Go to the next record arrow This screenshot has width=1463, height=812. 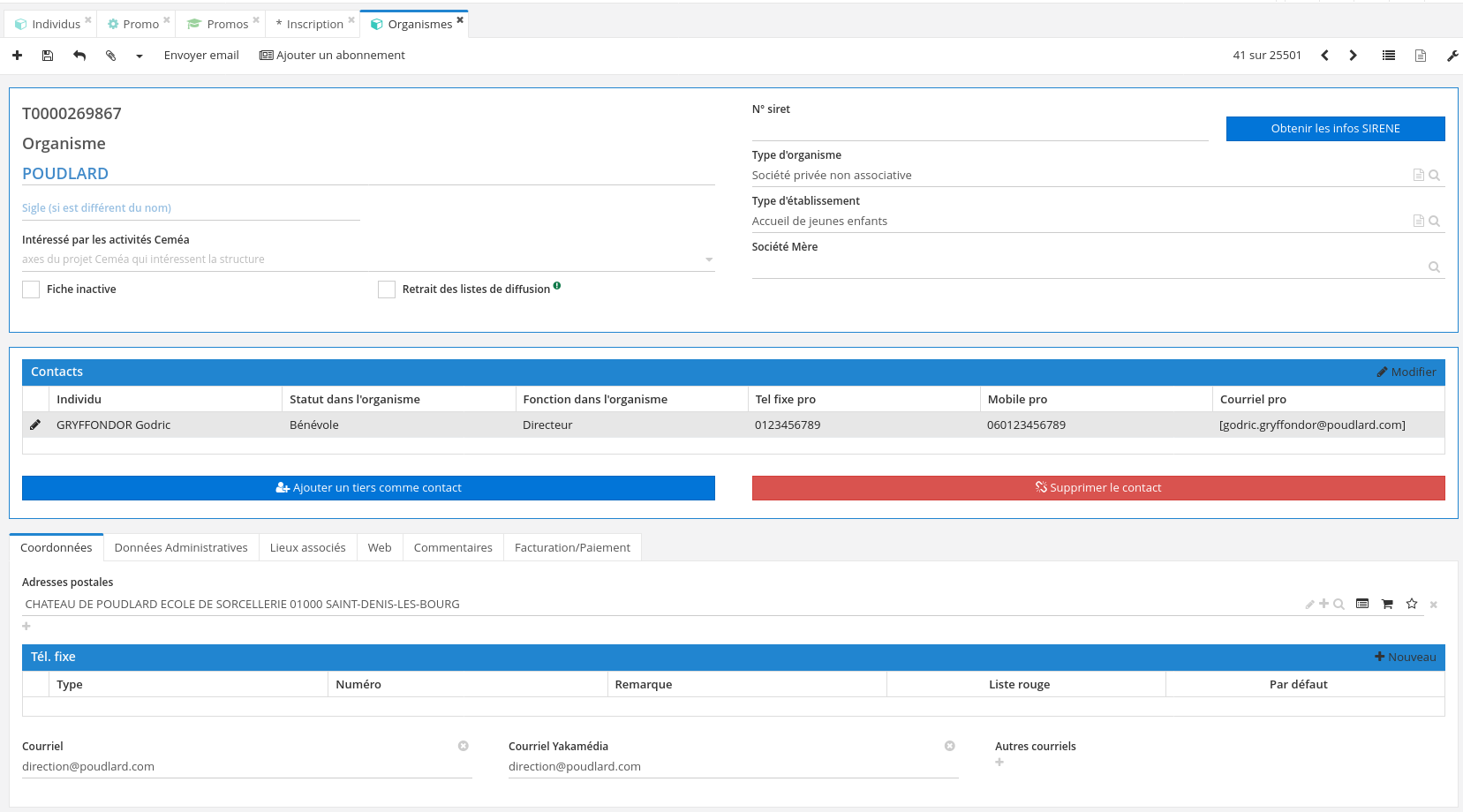point(1353,56)
